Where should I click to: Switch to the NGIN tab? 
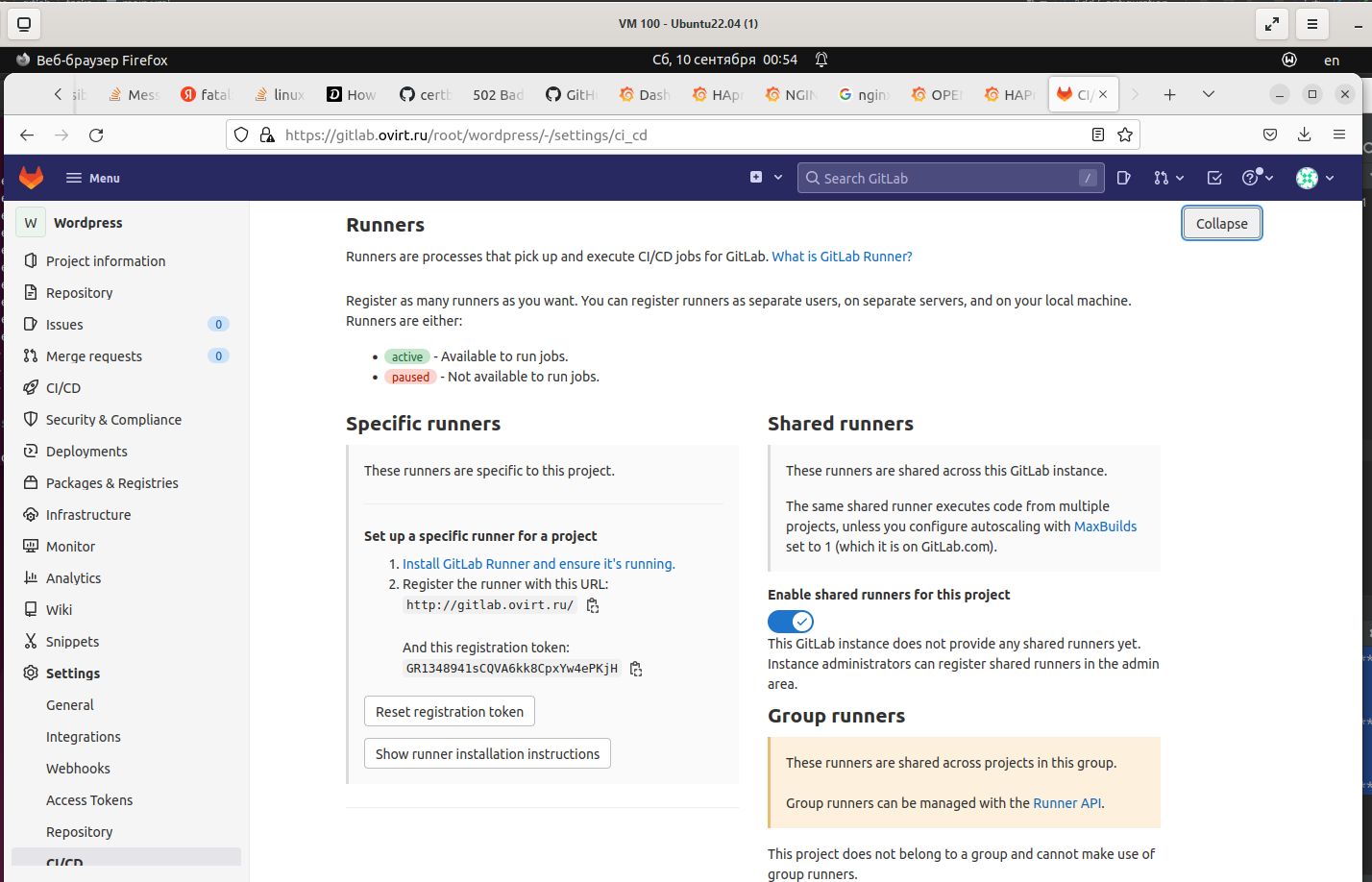[x=791, y=94]
